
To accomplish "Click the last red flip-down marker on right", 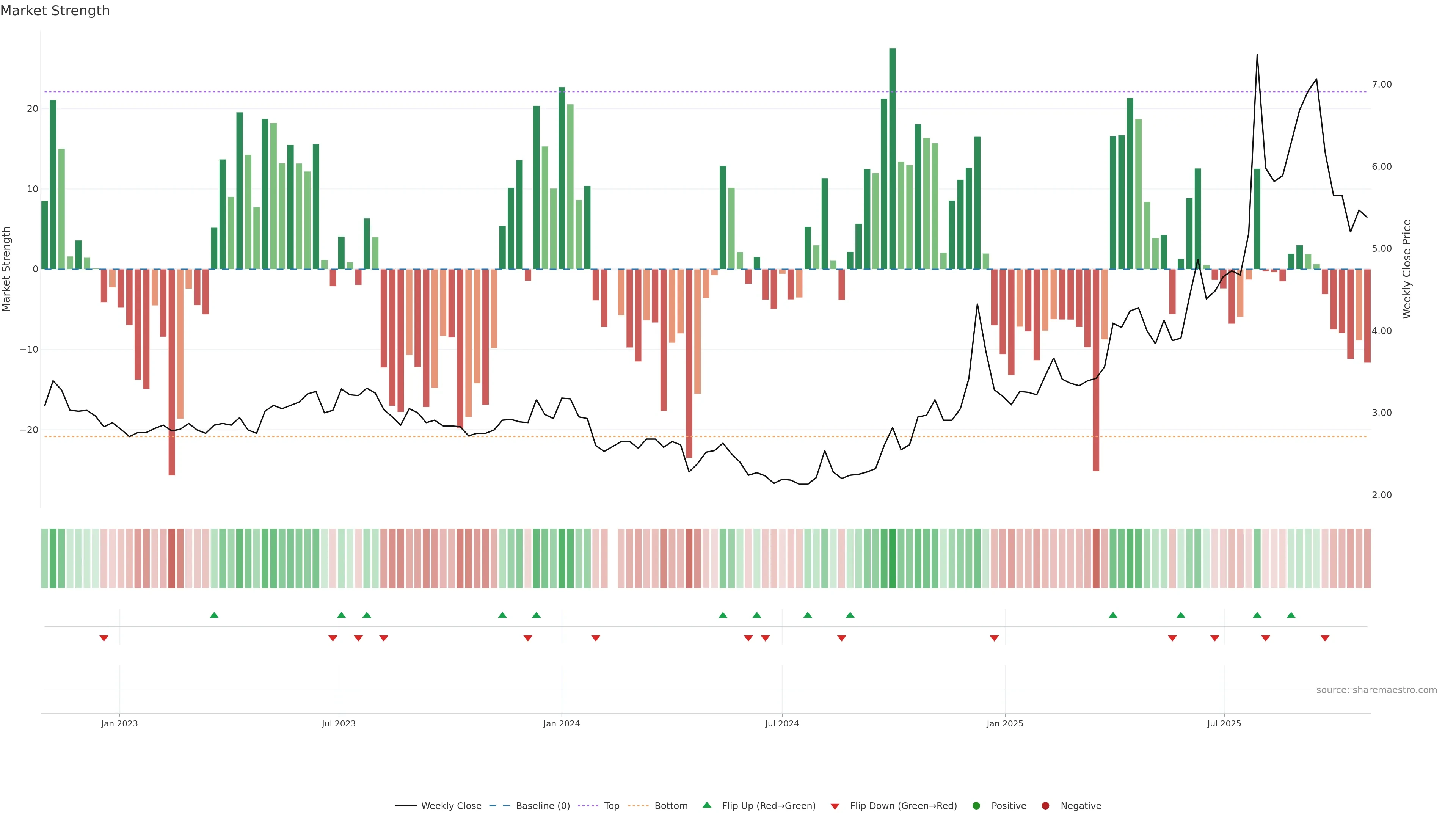I will point(1325,638).
